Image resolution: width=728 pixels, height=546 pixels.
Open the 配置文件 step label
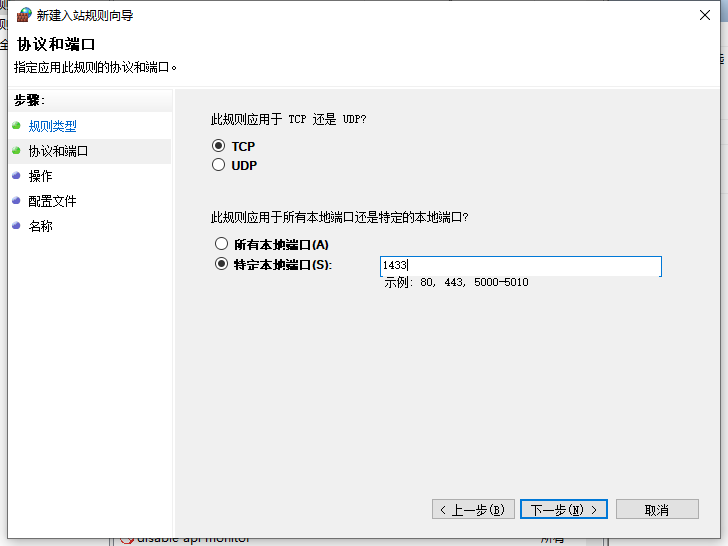pyautogui.click(x=52, y=201)
